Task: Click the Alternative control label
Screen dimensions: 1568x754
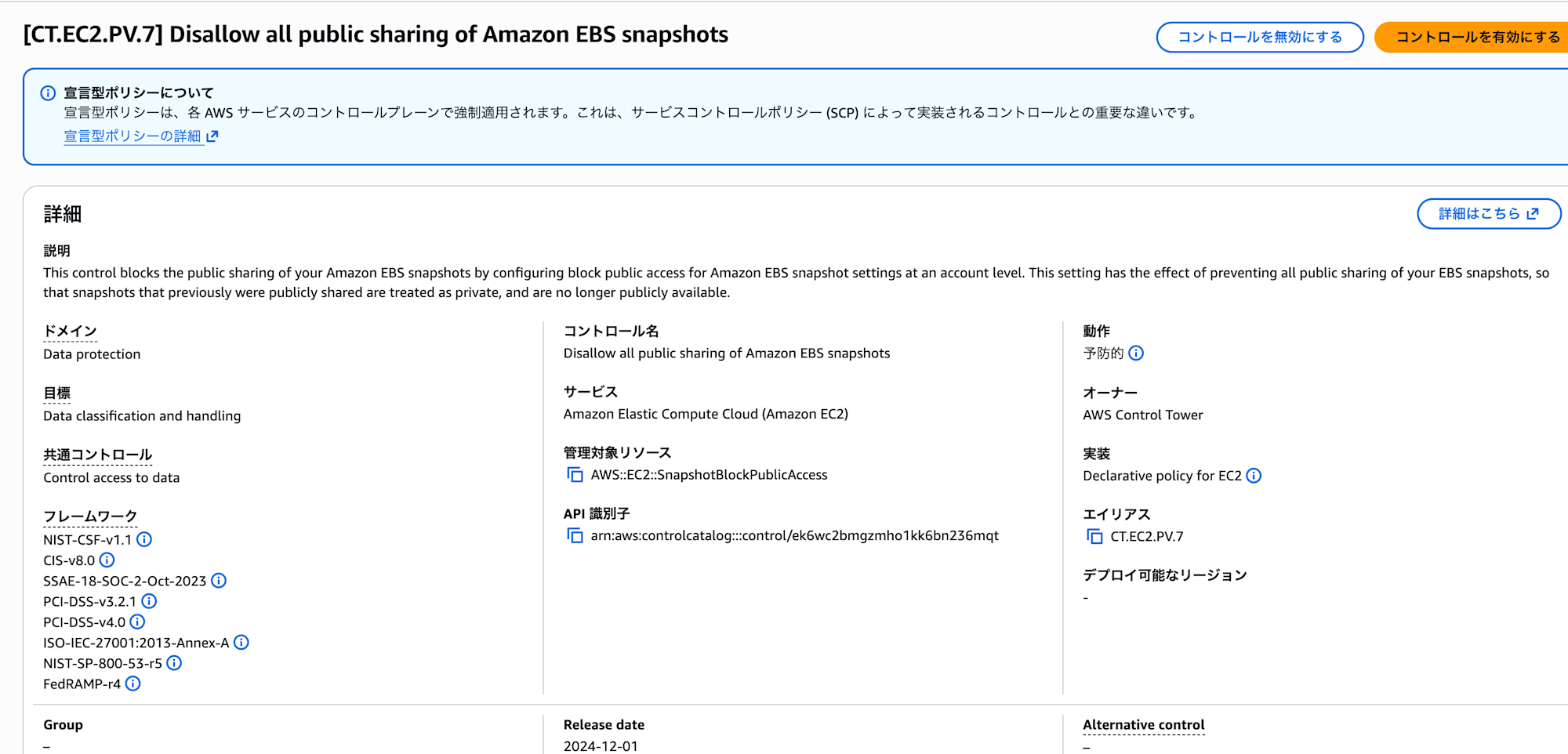Action: pos(1143,725)
